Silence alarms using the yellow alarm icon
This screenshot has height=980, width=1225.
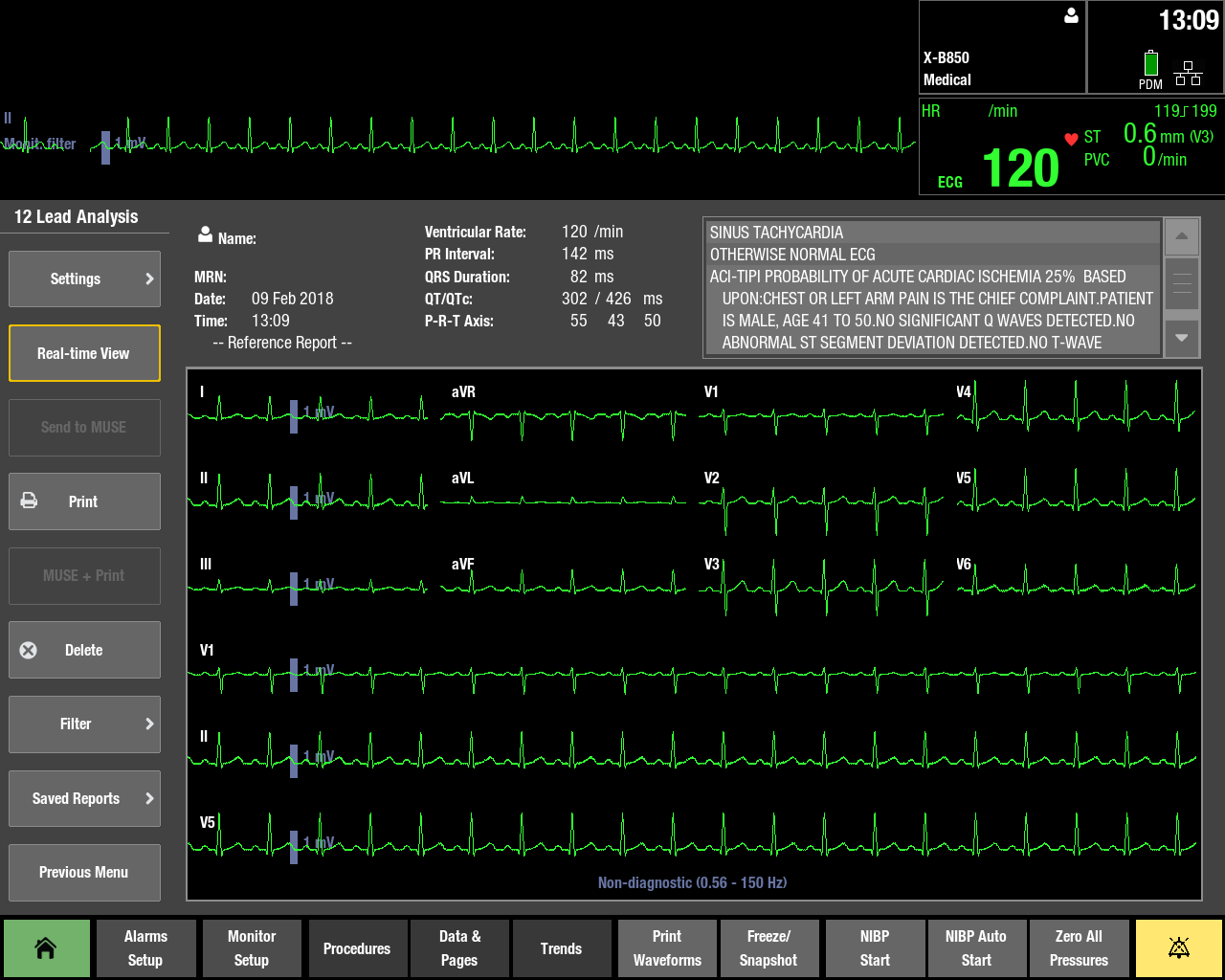click(1178, 947)
